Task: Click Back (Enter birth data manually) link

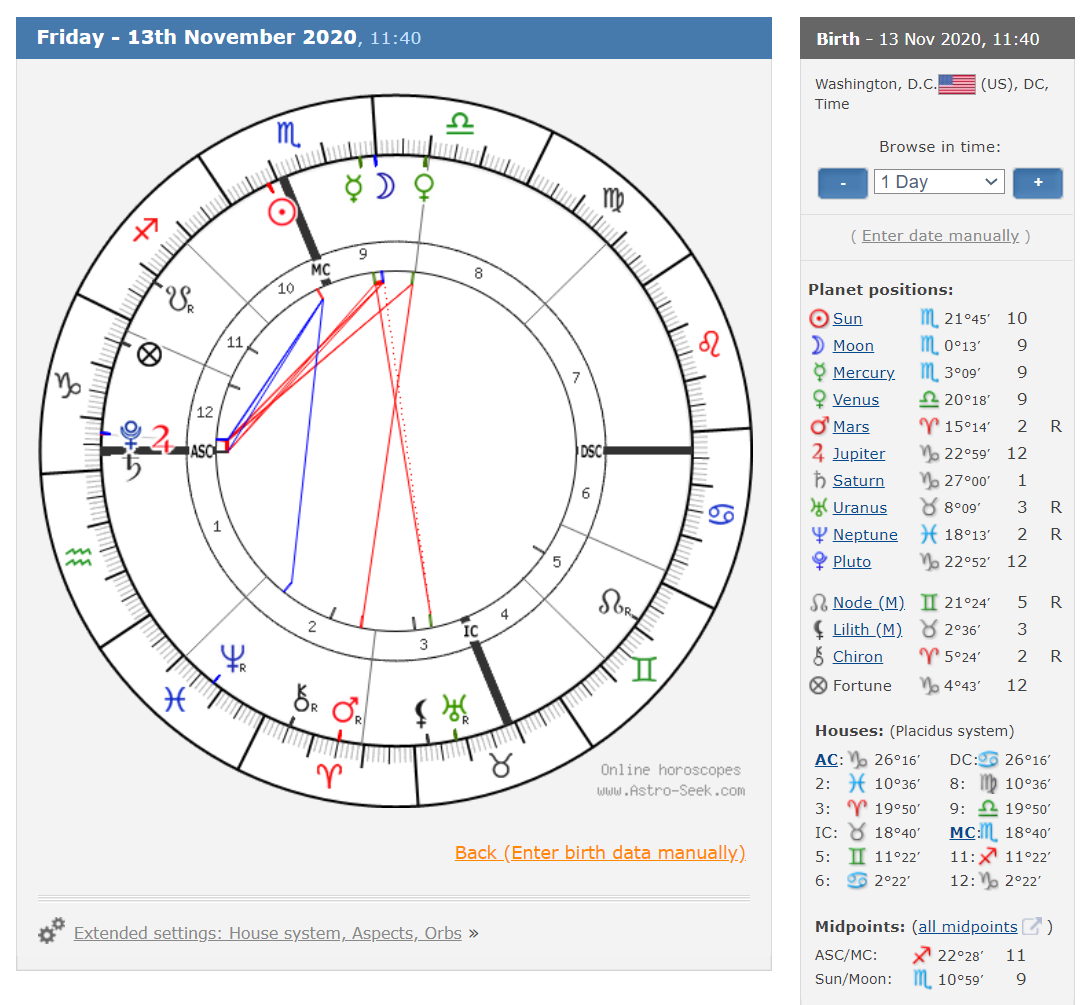Action: (x=600, y=853)
